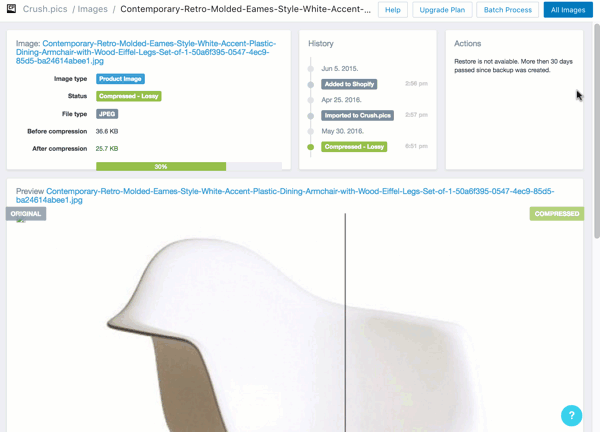Screen dimensions: 600x432
Task: Click the Added to Shopify timeline dot
Action: (x=311, y=85)
